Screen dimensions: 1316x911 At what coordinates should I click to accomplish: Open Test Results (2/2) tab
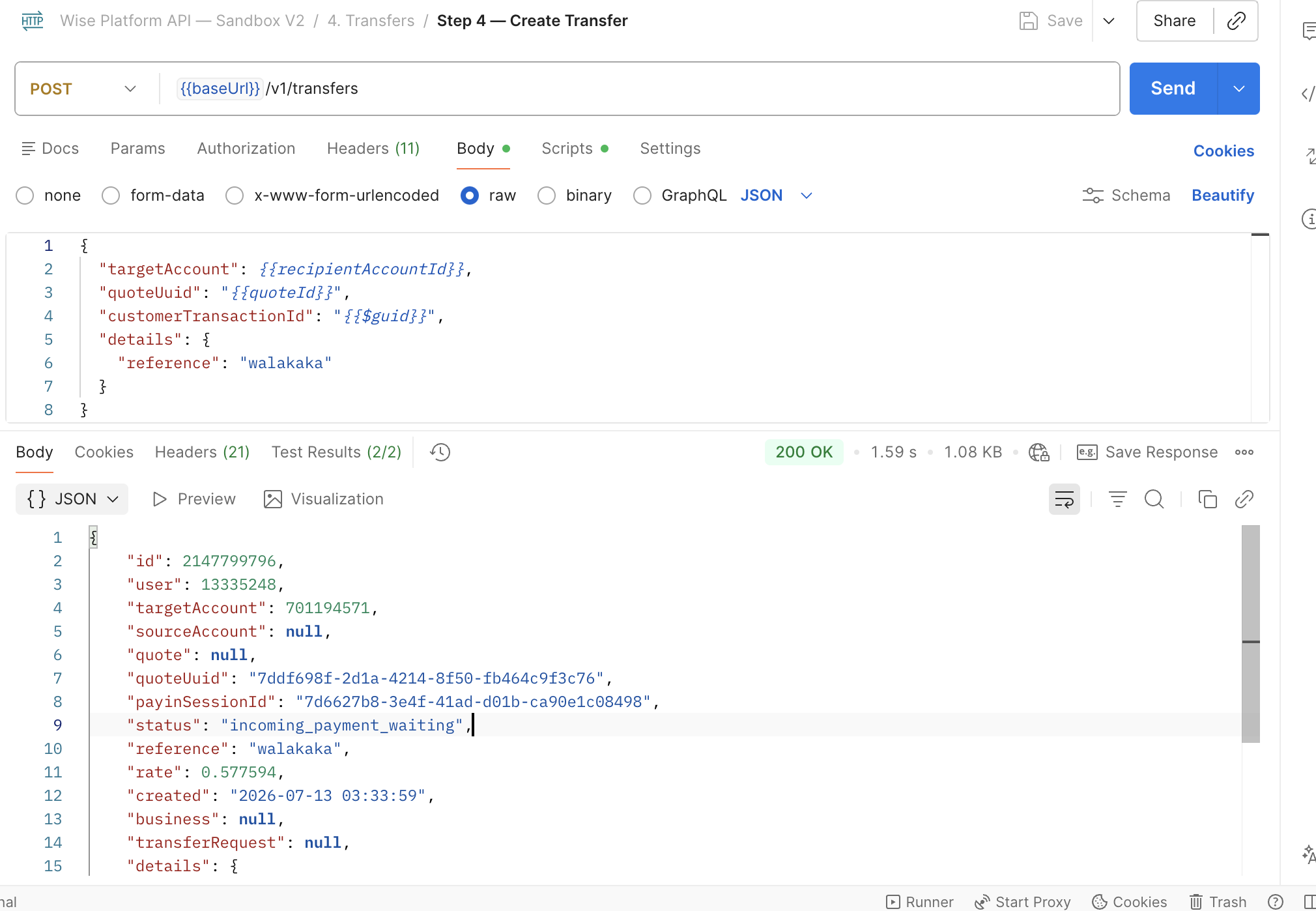336,452
